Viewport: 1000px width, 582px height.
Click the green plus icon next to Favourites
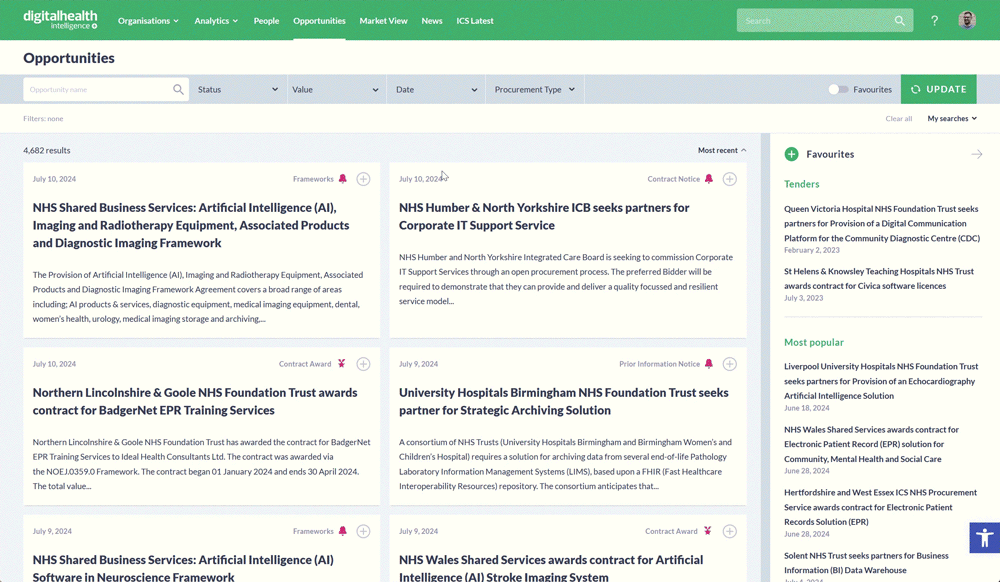791,154
